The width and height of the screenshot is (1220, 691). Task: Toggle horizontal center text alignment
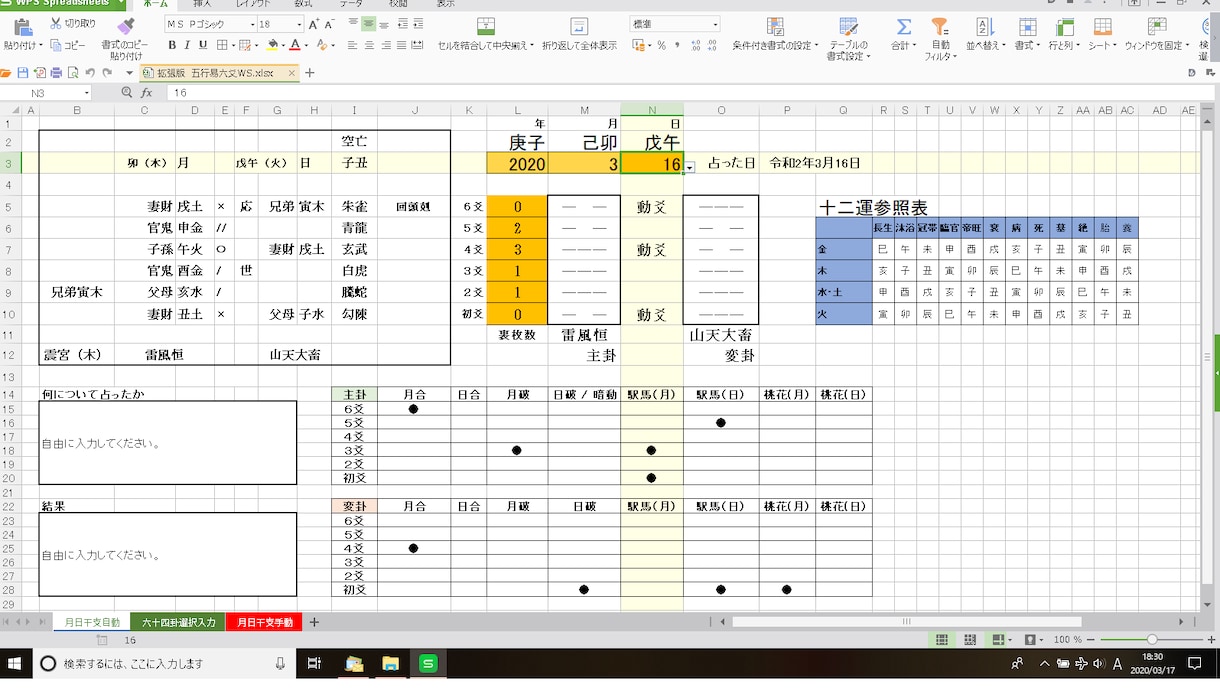pos(369,45)
